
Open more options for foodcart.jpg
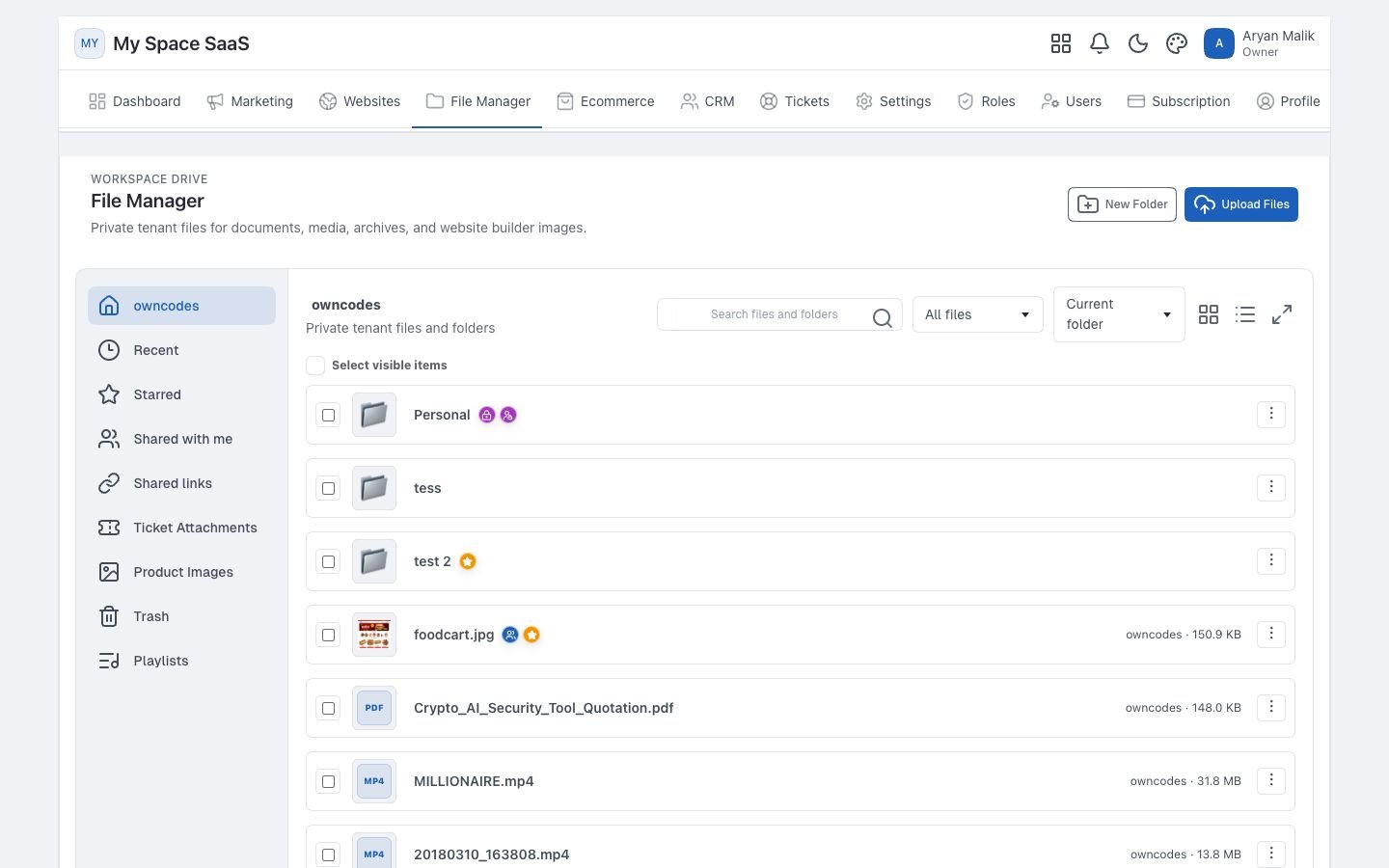click(x=1271, y=634)
